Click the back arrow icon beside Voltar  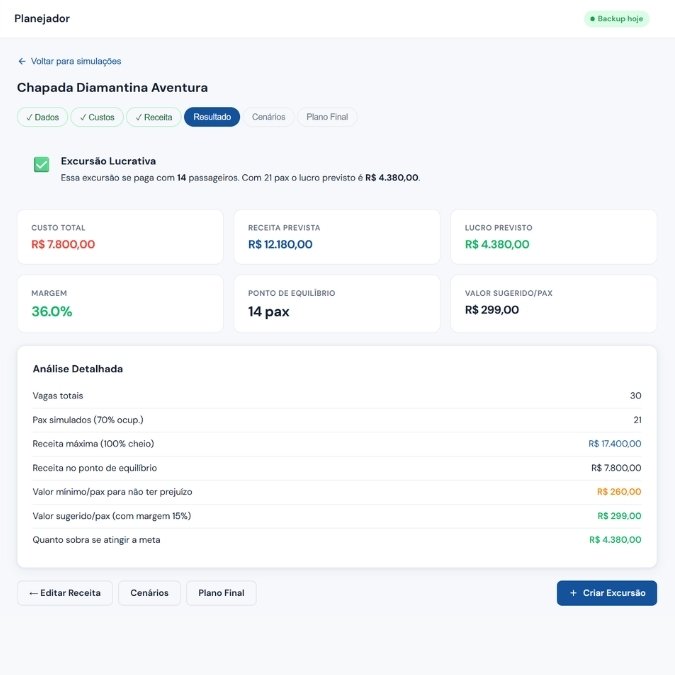[x=22, y=61]
